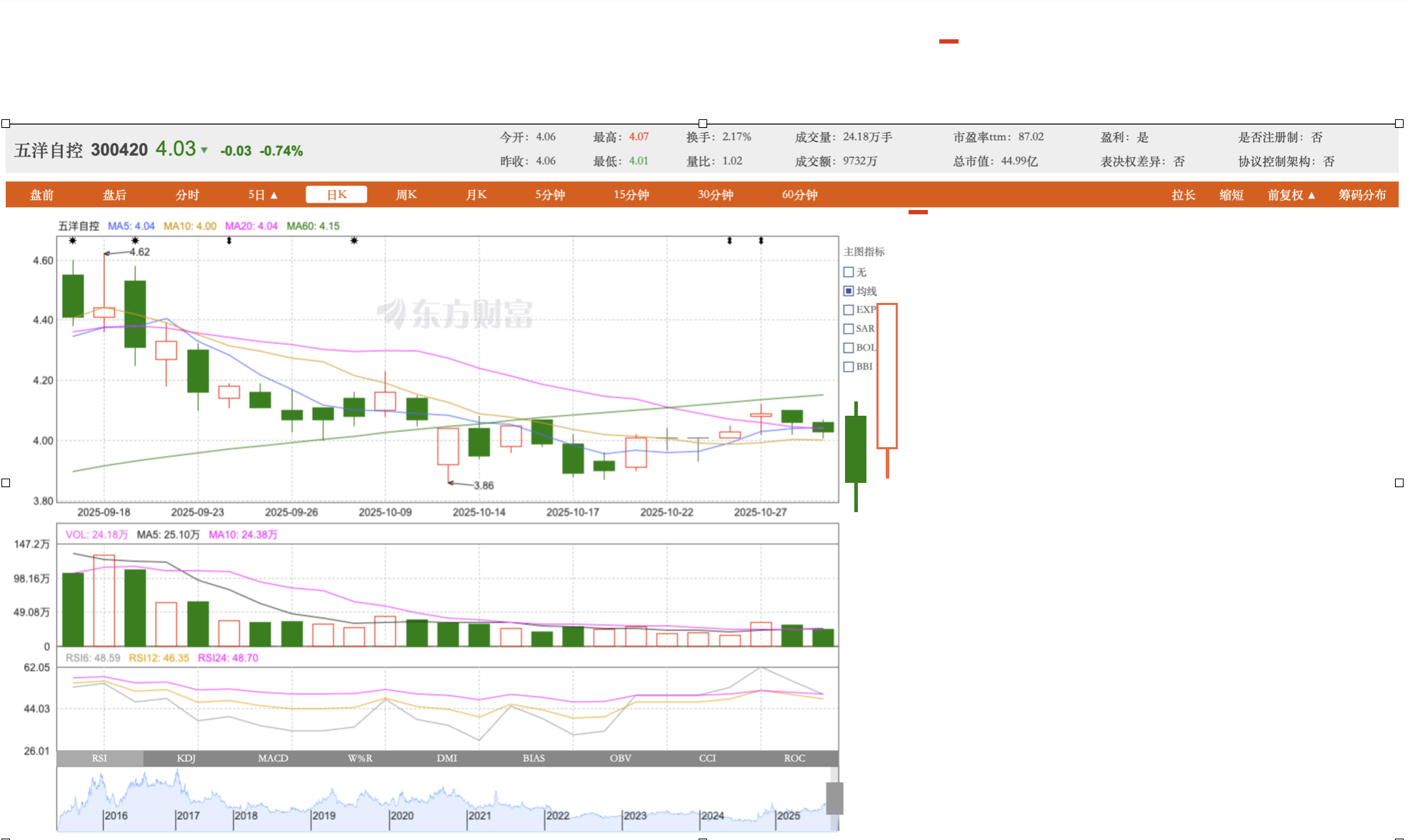This screenshot has width=1410, height=840.
Task: Open the 5日 dropdown arrow
Action: [x=274, y=196]
